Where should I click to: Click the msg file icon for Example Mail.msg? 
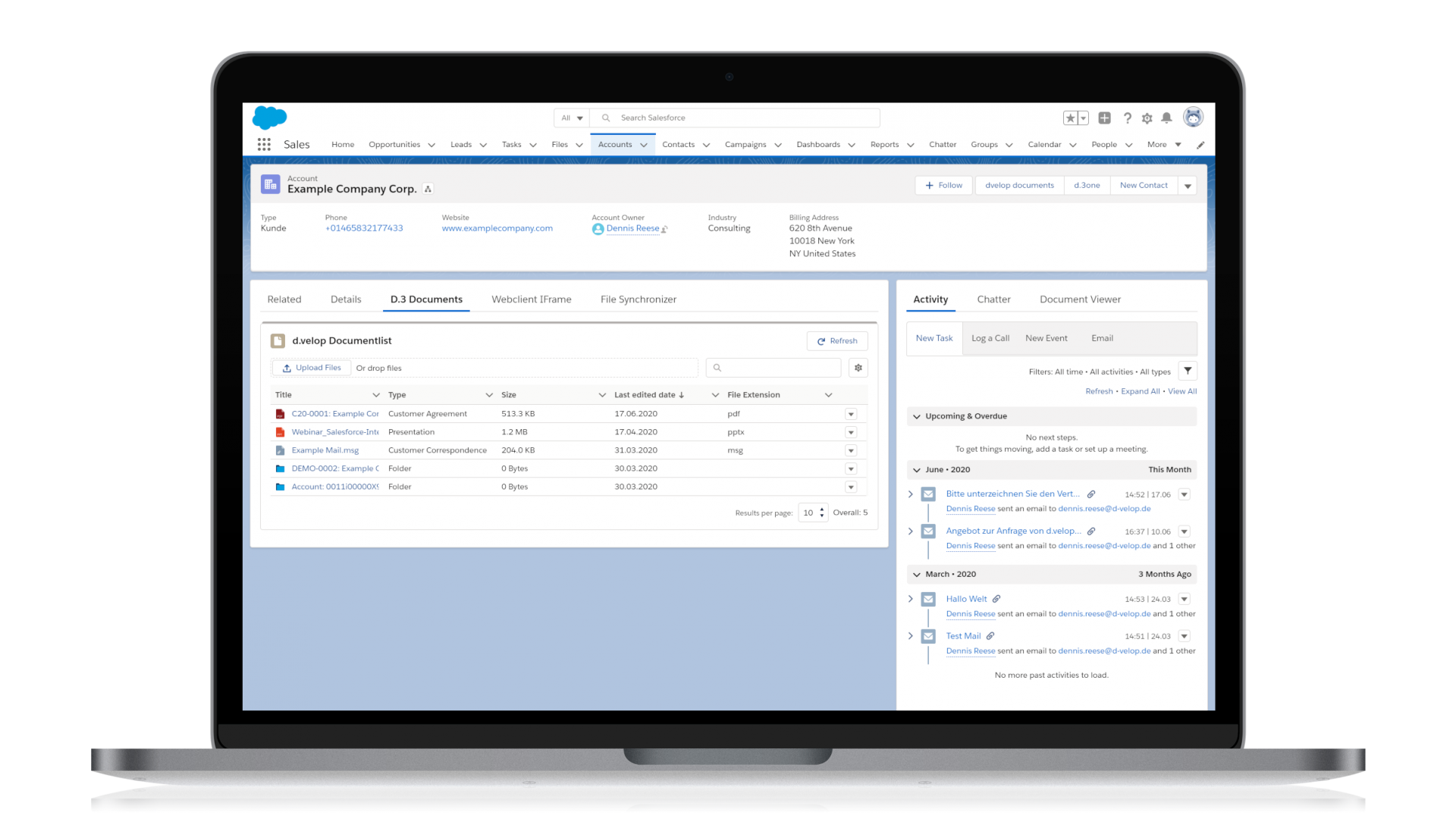(x=280, y=450)
